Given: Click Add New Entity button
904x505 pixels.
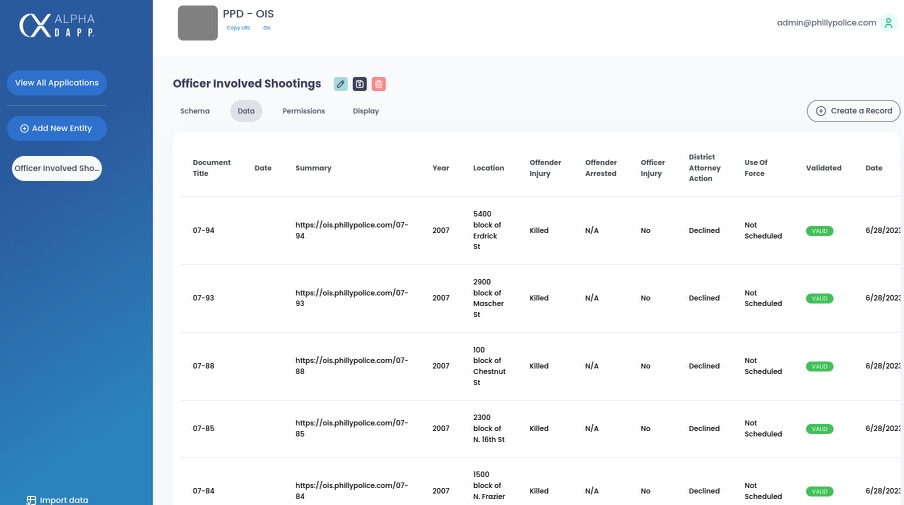Looking at the screenshot, I should tap(56, 129).
